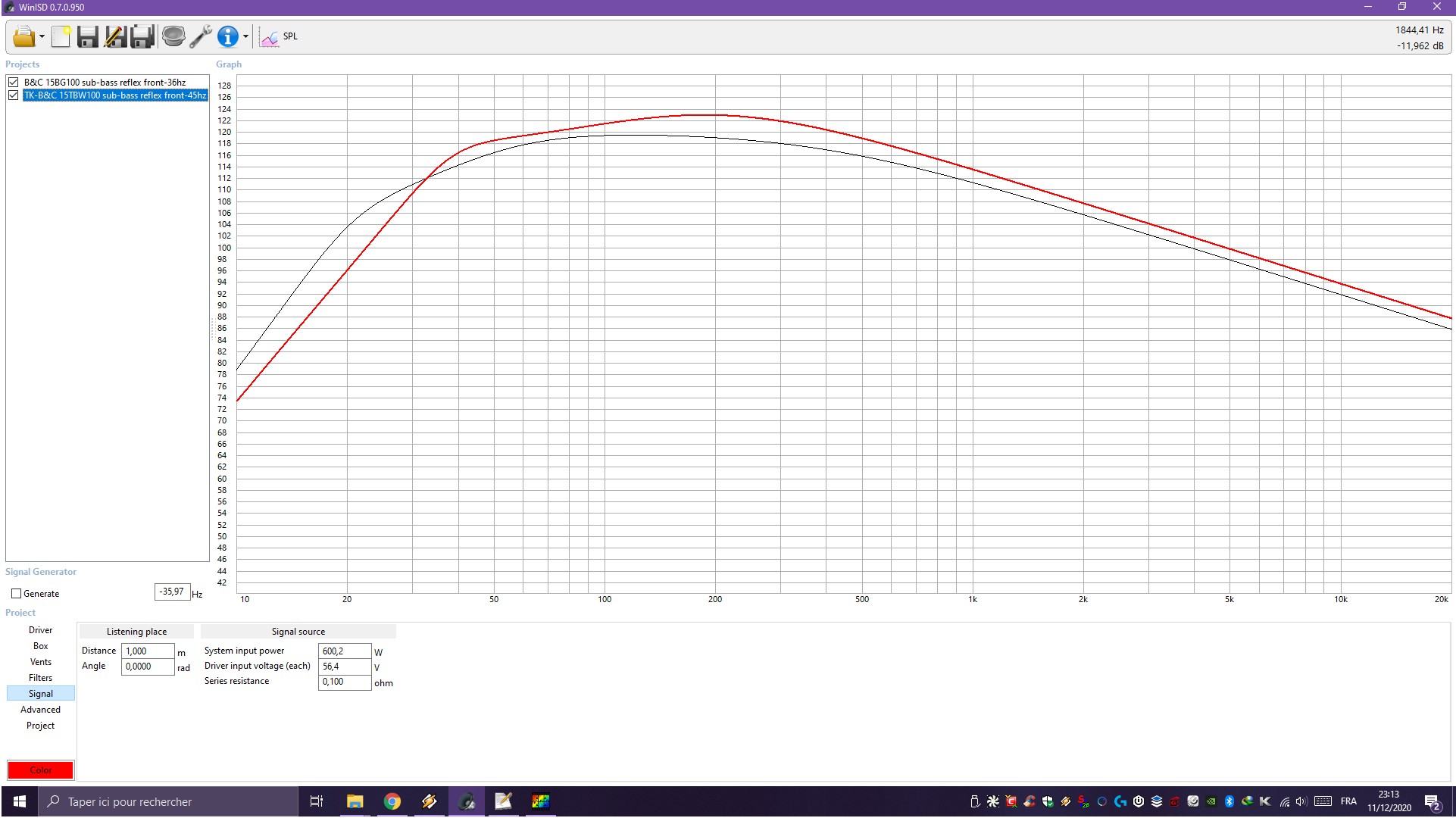The image size is (1456, 818).
Task: Open the colorful grid taskbar app
Action: pyautogui.click(x=540, y=801)
